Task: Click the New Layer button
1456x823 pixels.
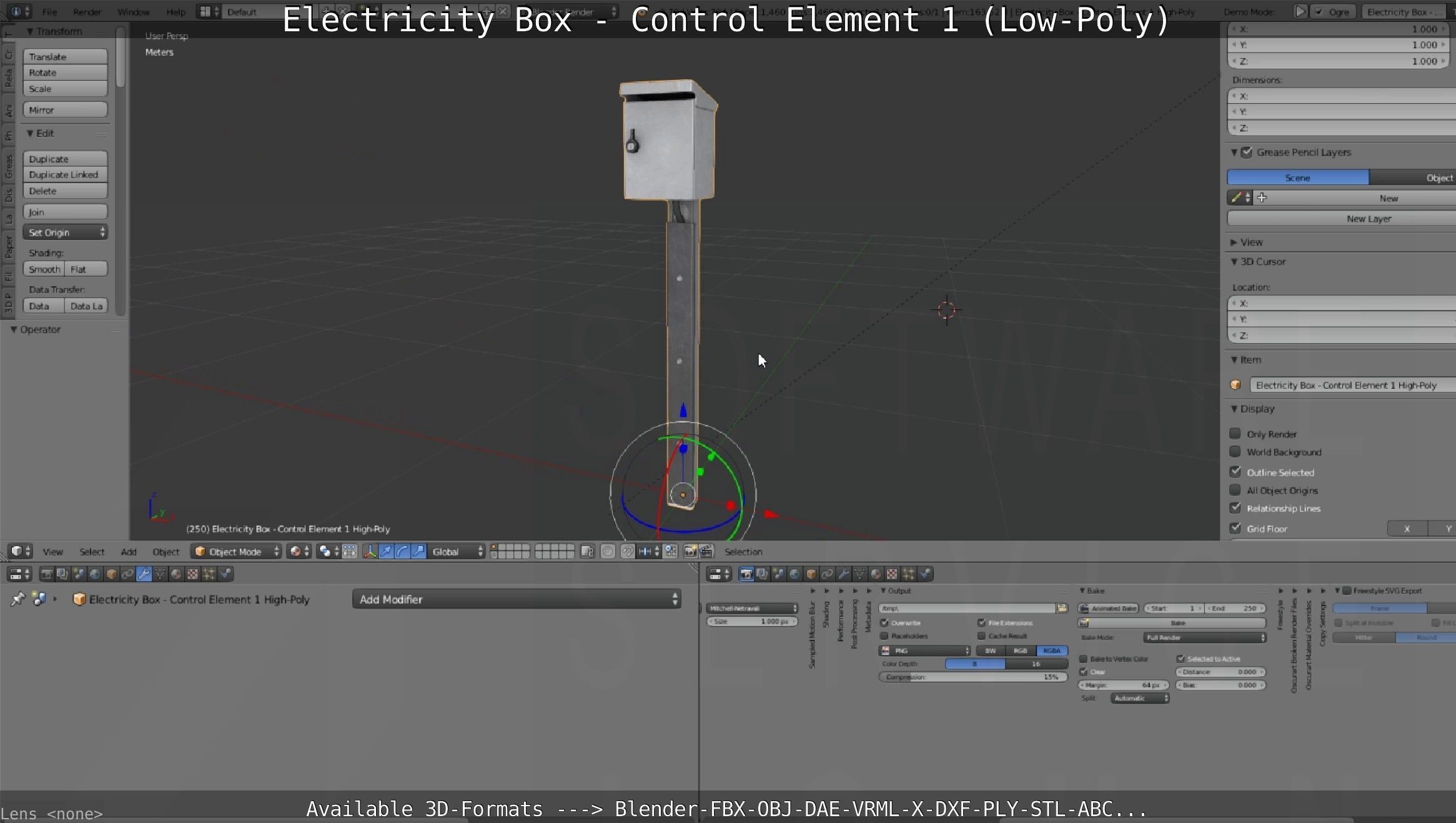Action: pos(1342,219)
